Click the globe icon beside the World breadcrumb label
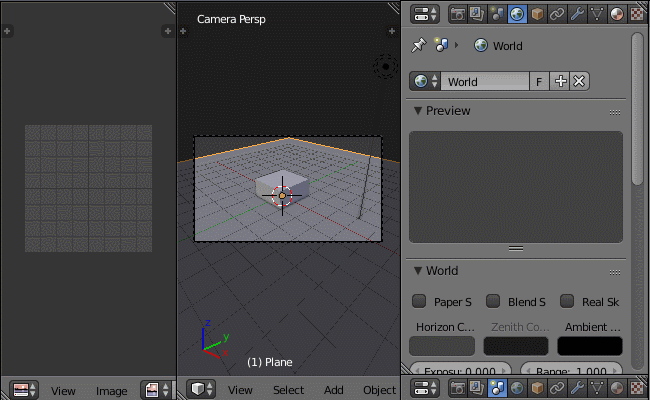The width and height of the screenshot is (650, 400). point(481,45)
